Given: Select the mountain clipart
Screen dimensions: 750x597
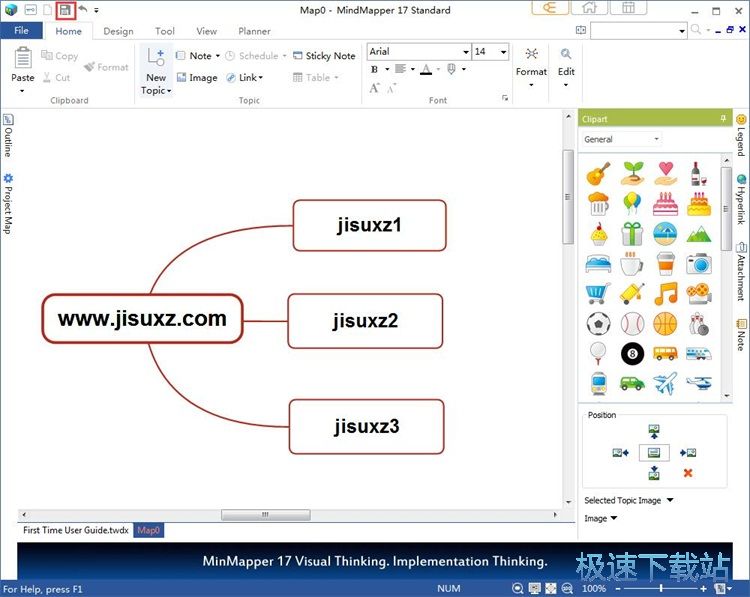Looking at the screenshot, I should click(x=699, y=234).
